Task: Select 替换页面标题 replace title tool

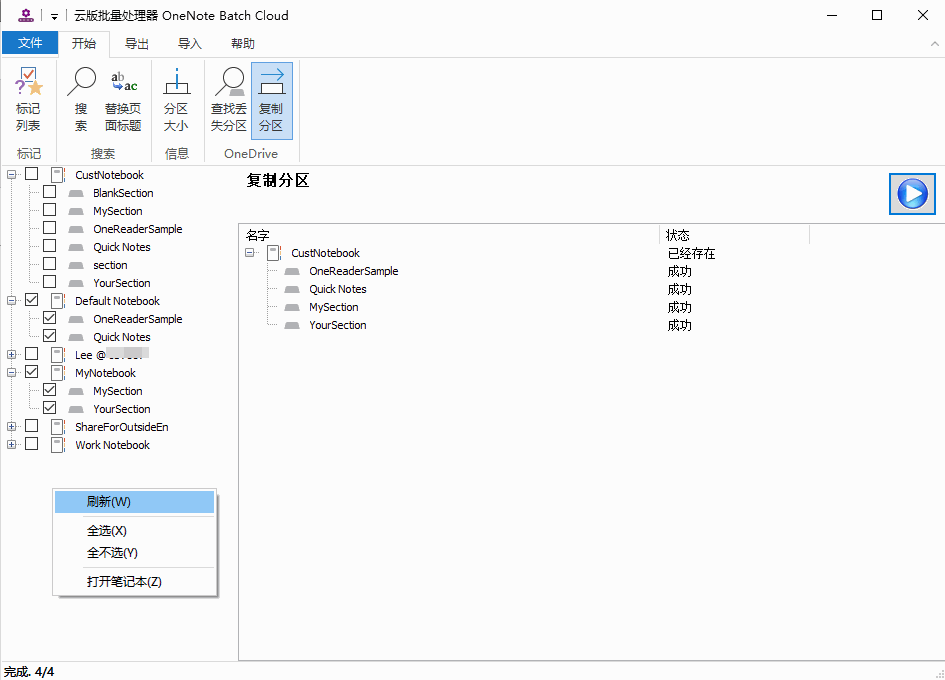Action: pyautogui.click(x=123, y=100)
